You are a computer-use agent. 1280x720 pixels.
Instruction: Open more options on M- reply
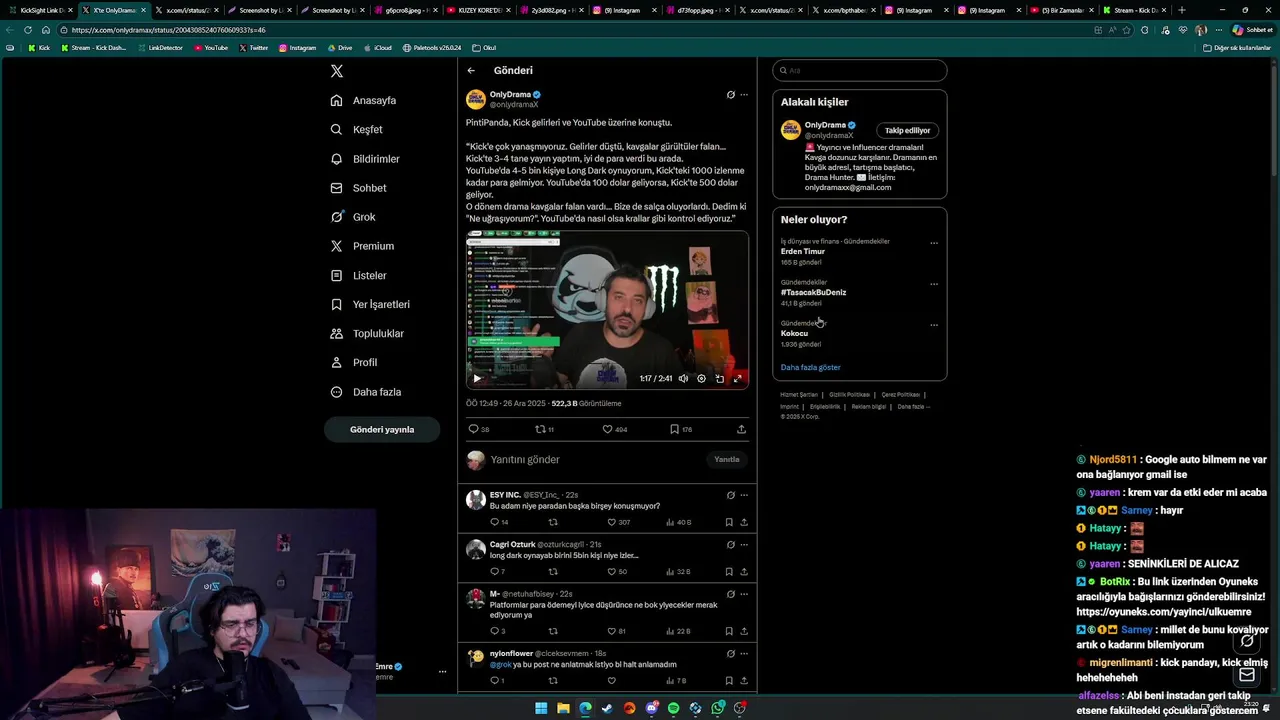tap(744, 594)
